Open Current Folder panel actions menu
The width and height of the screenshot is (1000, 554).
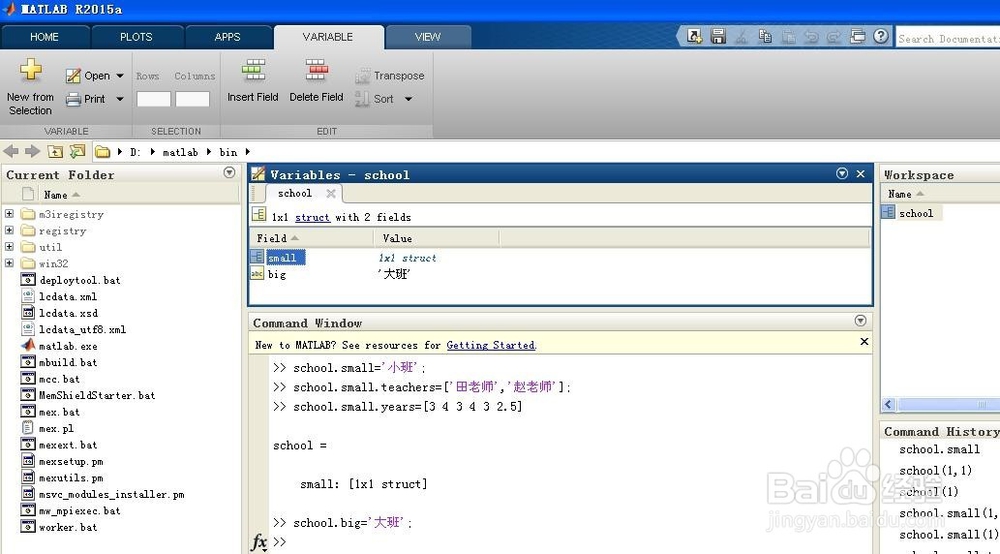[x=230, y=173]
